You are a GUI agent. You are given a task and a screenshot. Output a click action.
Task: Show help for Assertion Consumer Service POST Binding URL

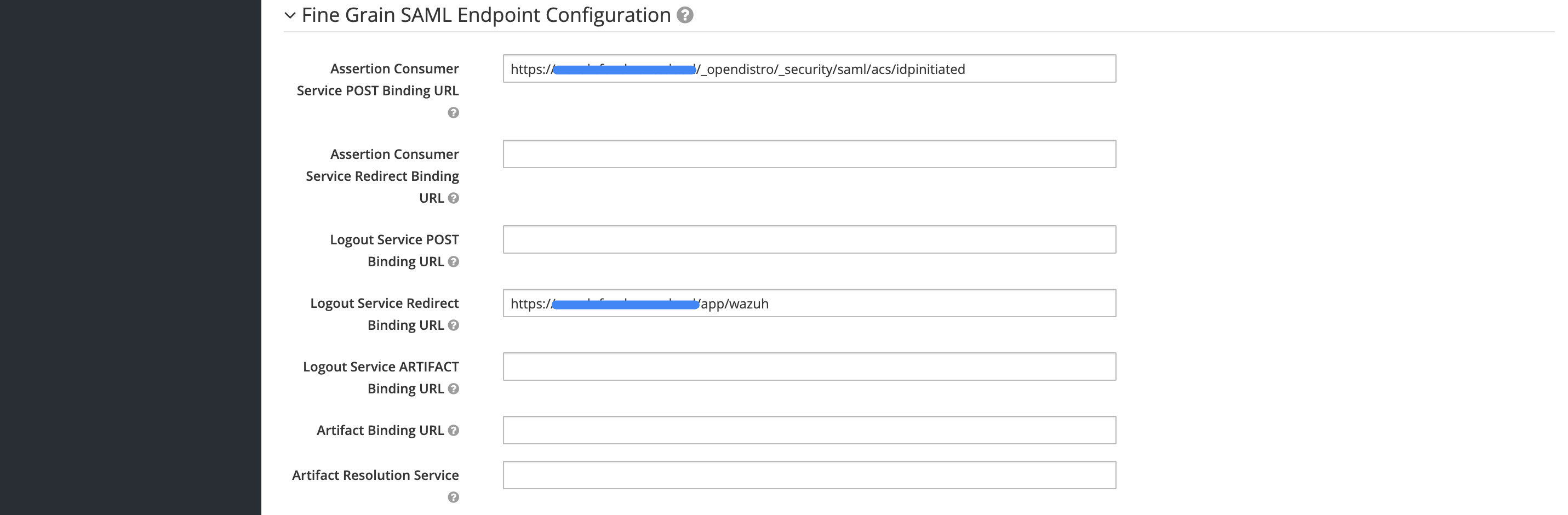(x=454, y=113)
